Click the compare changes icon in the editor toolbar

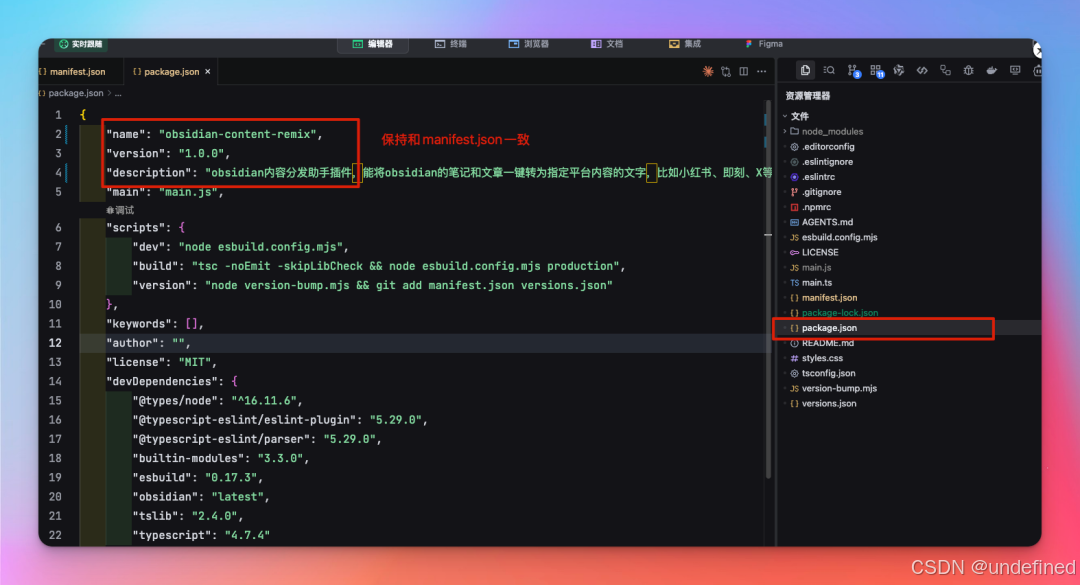[x=726, y=72]
